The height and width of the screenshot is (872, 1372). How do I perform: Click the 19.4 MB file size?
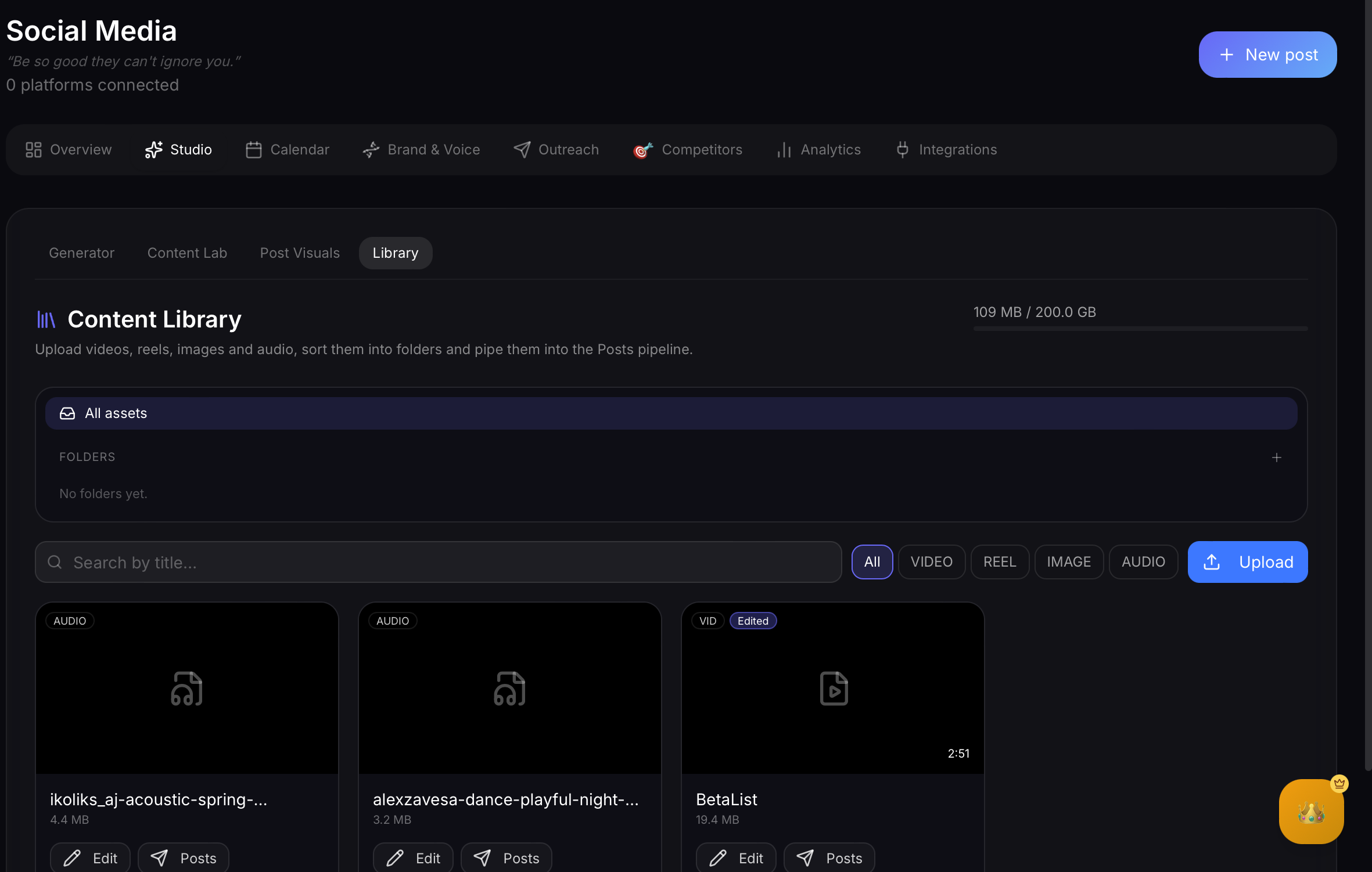tap(717, 820)
